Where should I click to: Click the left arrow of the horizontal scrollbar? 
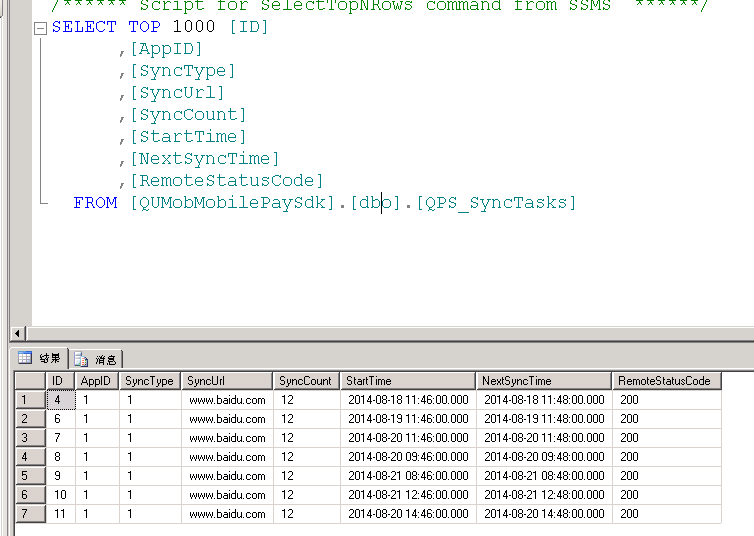16,333
